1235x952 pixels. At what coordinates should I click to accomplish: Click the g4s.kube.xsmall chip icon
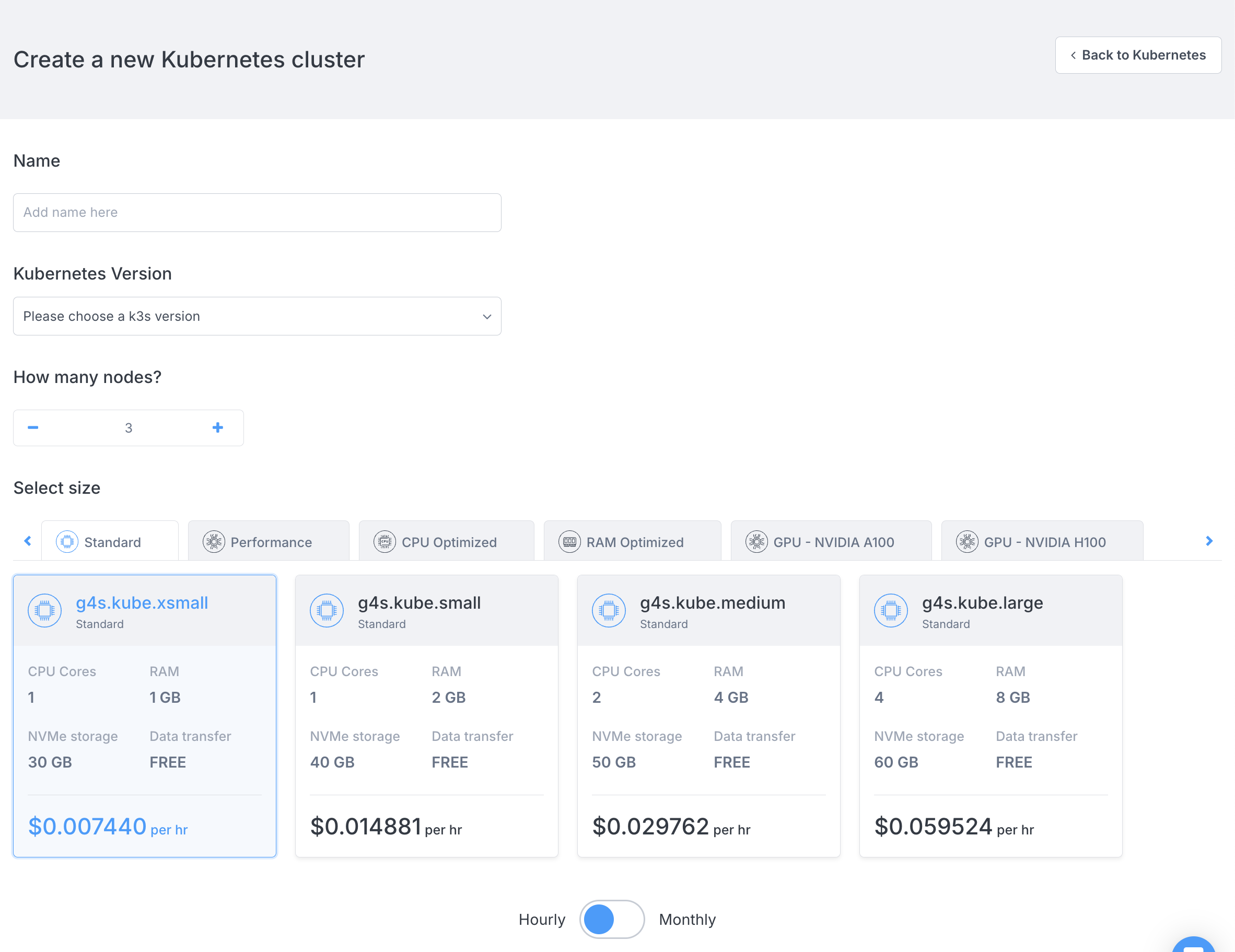[44, 610]
